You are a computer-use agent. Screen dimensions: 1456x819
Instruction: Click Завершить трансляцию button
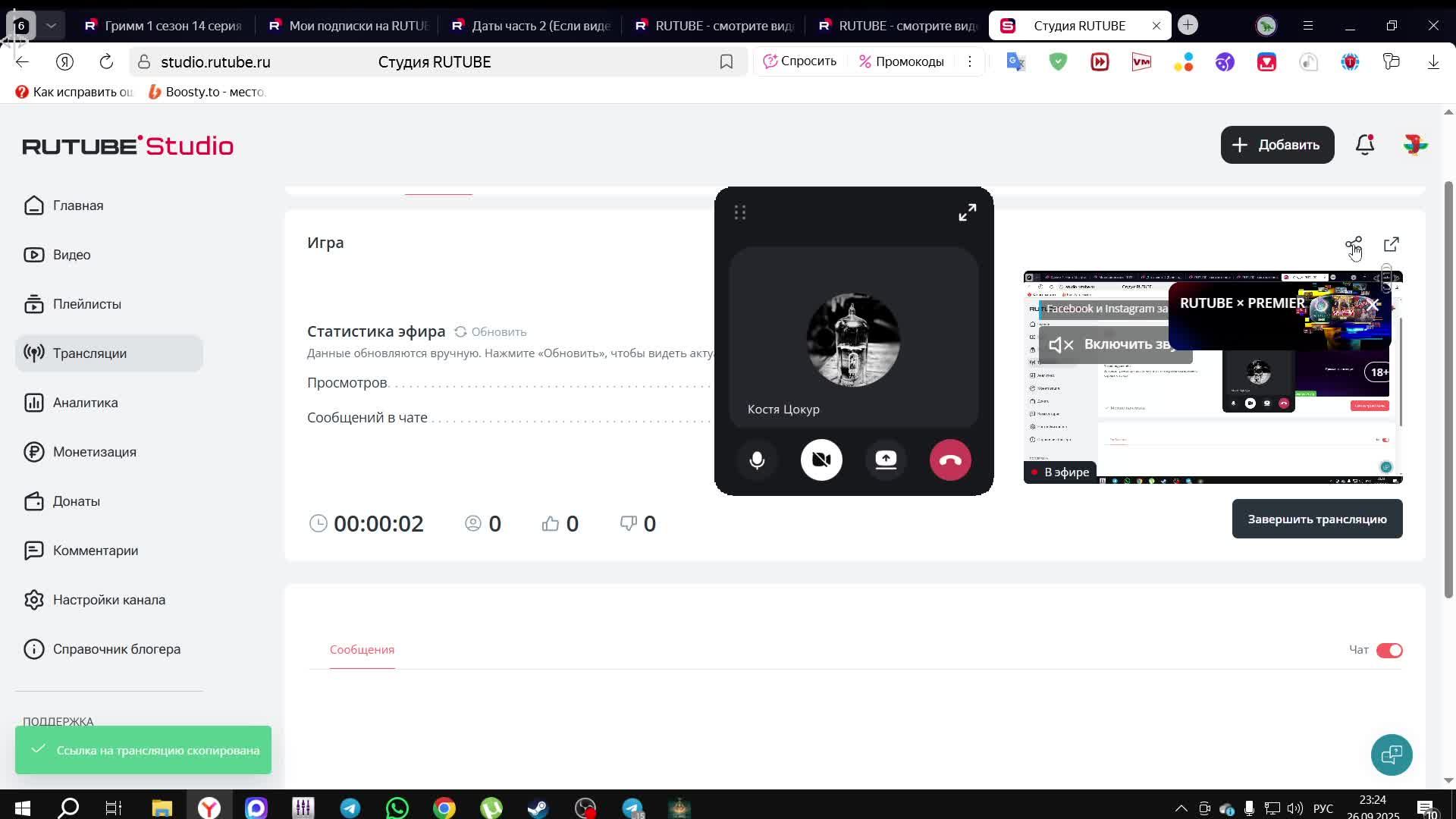coord(1316,519)
